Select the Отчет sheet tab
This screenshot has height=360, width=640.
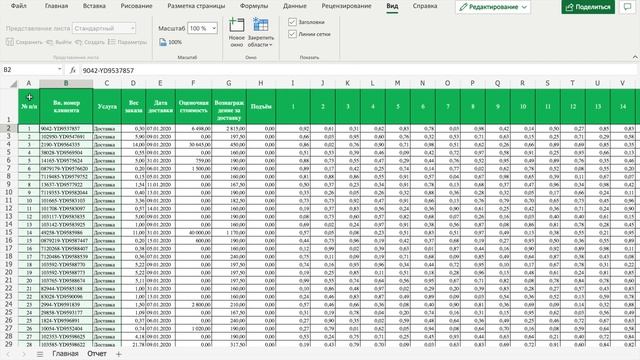point(97,354)
